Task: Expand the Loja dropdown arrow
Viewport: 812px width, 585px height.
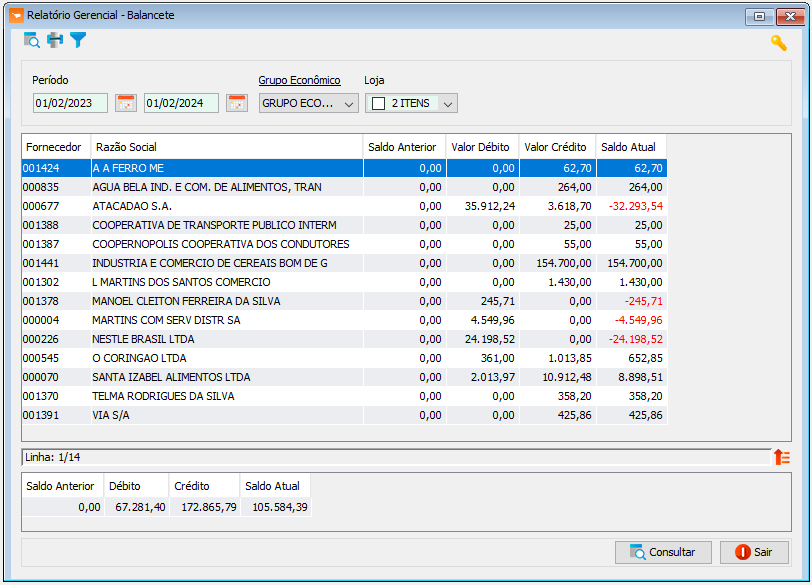Action: [448, 104]
